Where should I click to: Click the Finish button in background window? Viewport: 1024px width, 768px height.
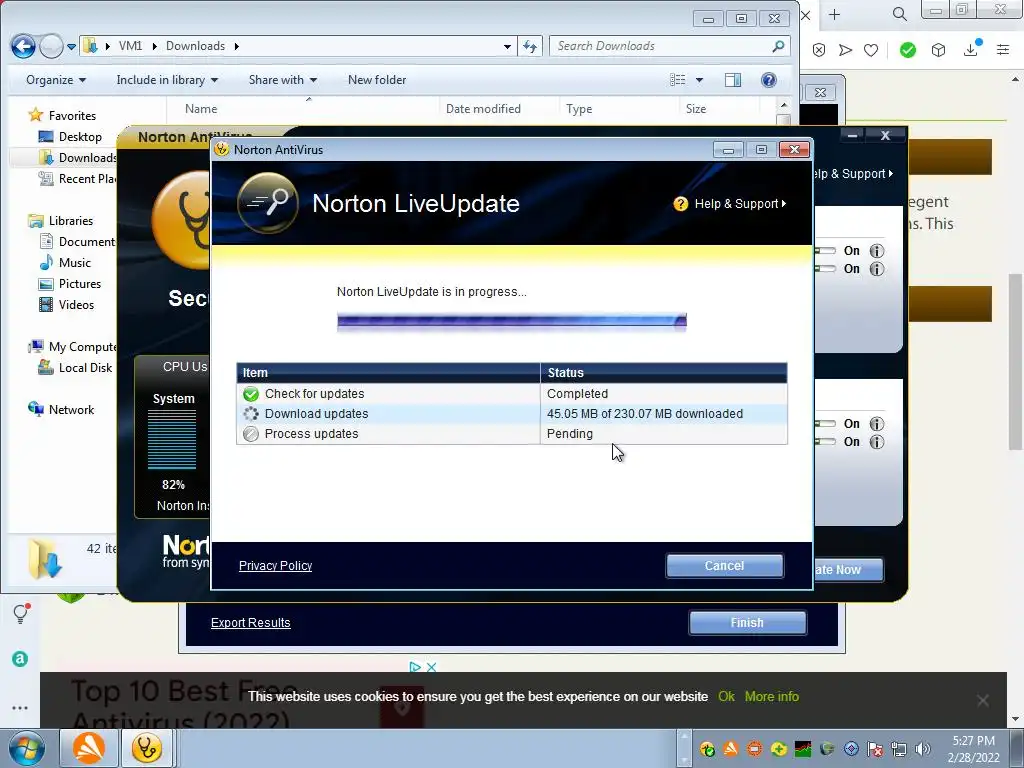(x=747, y=622)
